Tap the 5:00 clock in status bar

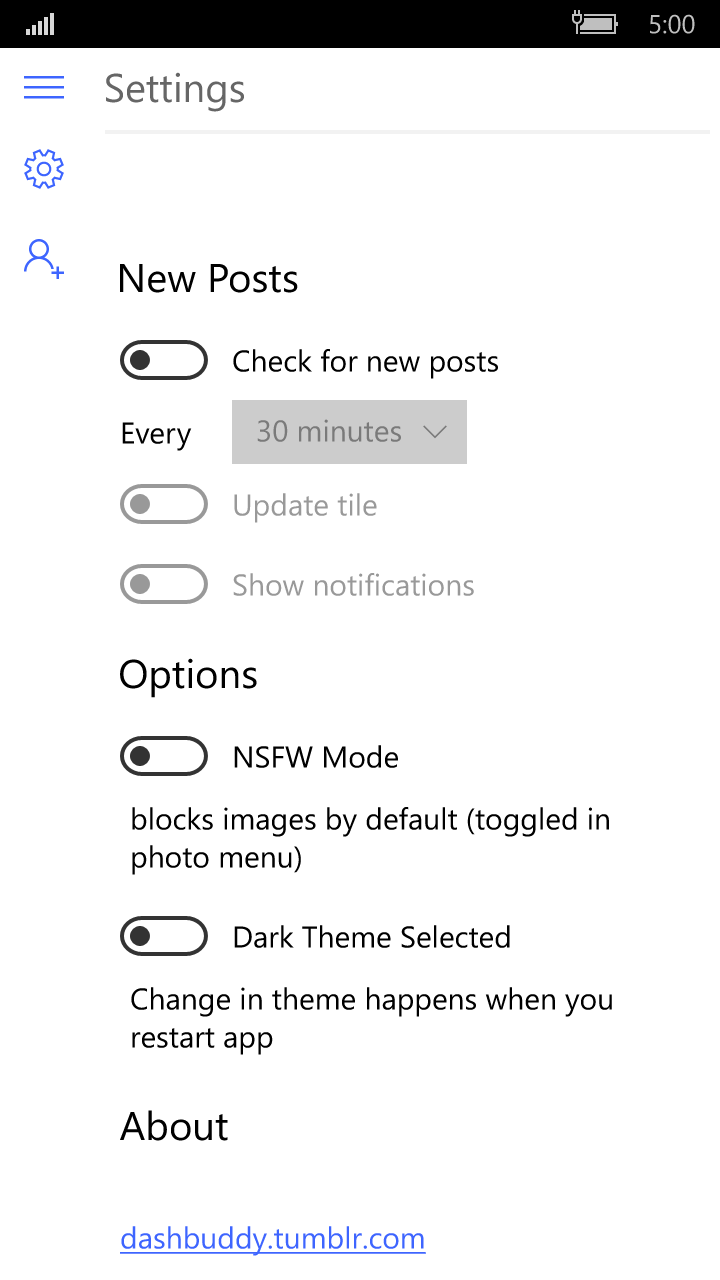[672, 24]
